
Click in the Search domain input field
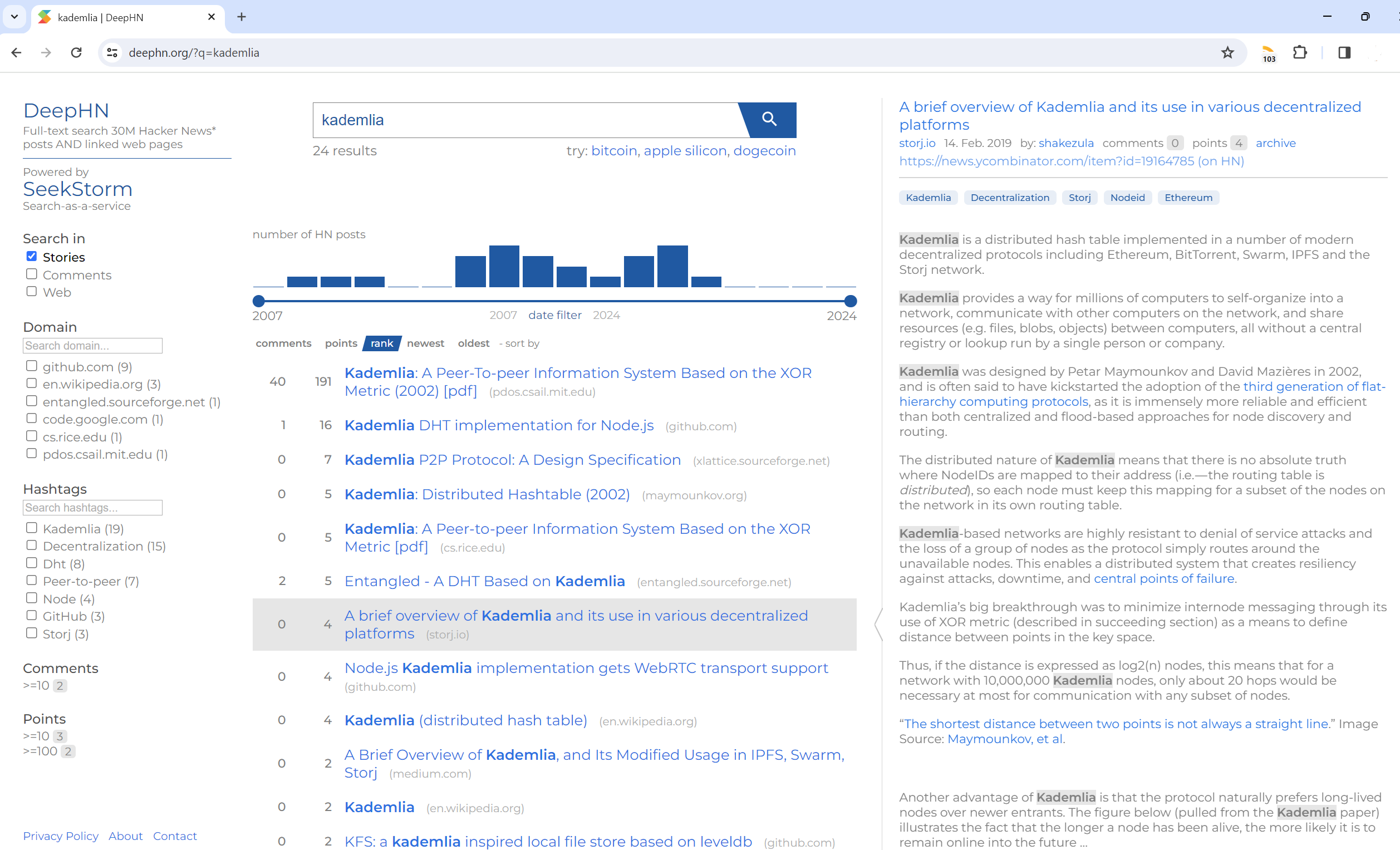[x=92, y=346]
